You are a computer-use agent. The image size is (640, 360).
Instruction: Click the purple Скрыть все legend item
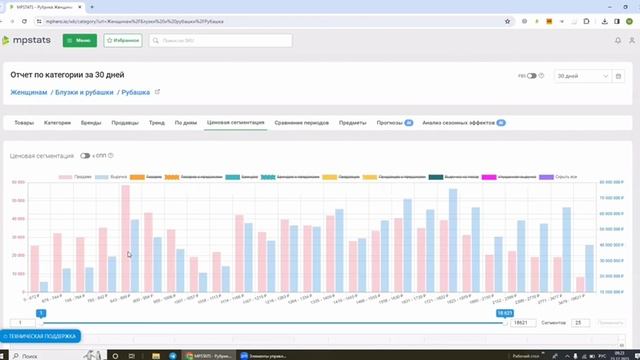558,177
